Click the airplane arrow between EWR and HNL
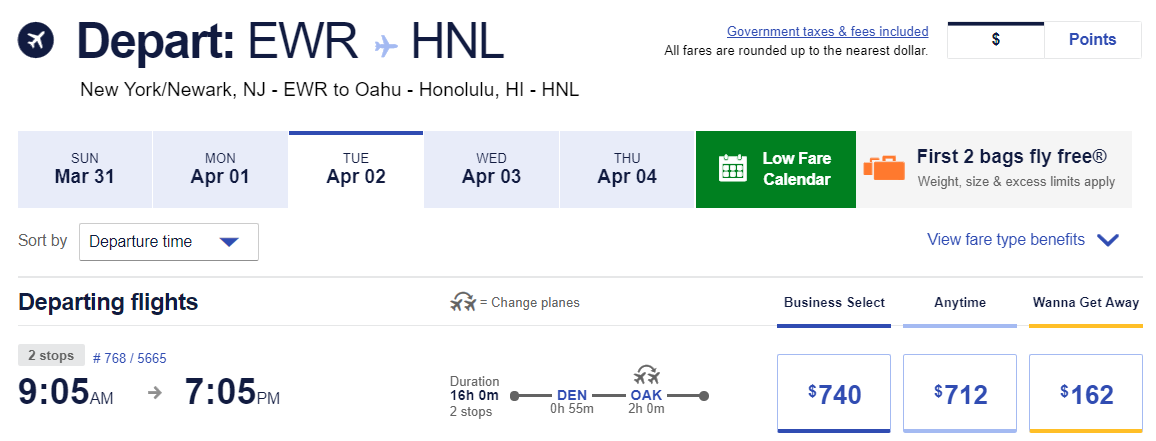The width and height of the screenshot is (1156, 441). point(386,44)
